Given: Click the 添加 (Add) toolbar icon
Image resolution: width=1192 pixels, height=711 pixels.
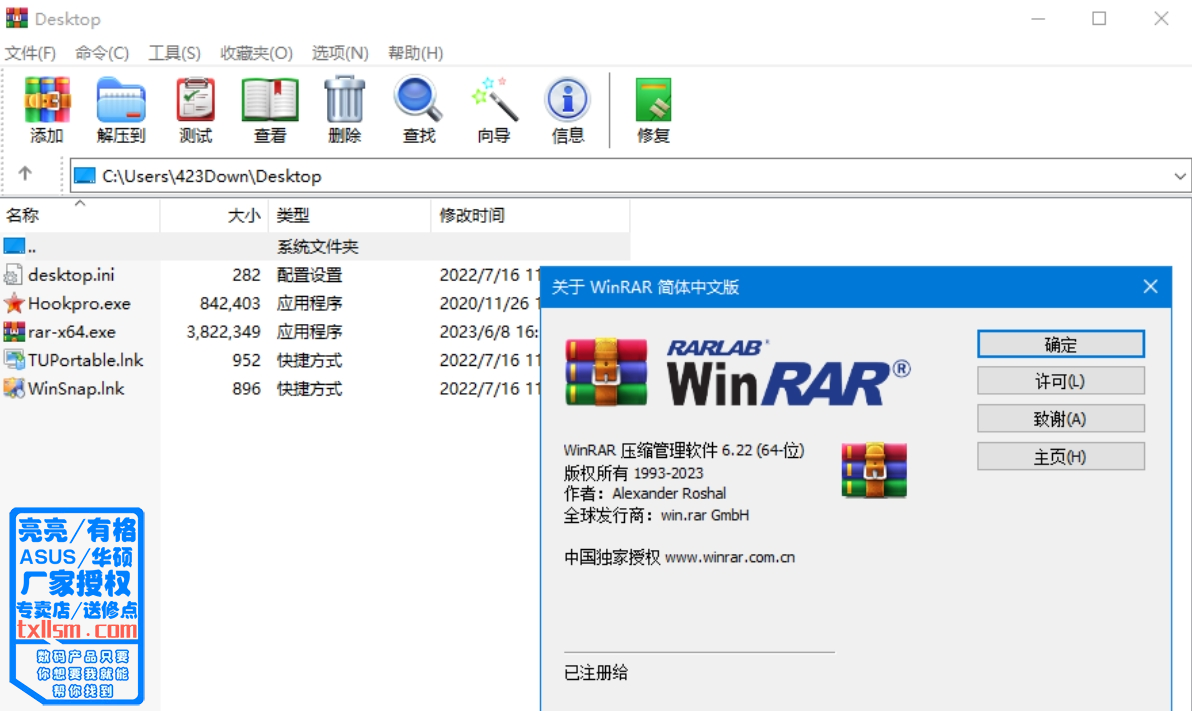Looking at the screenshot, I should [46, 100].
